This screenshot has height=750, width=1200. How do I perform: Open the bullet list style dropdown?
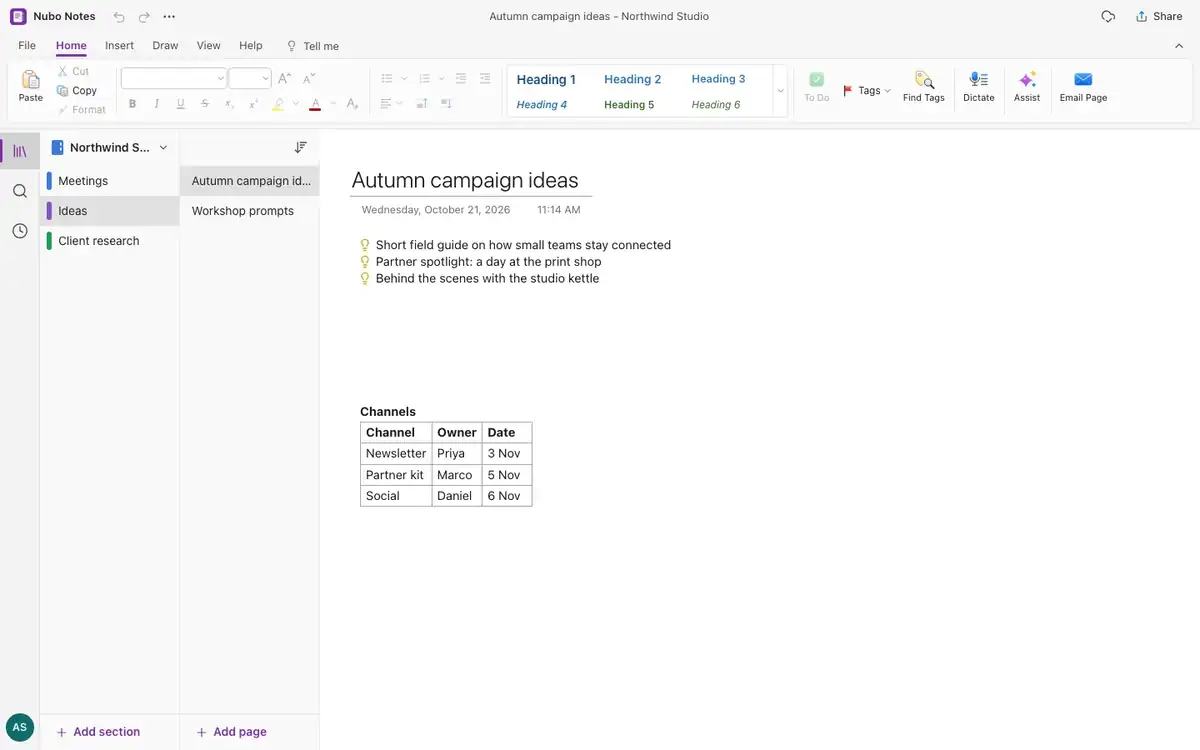pyautogui.click(x=404, y=78)
